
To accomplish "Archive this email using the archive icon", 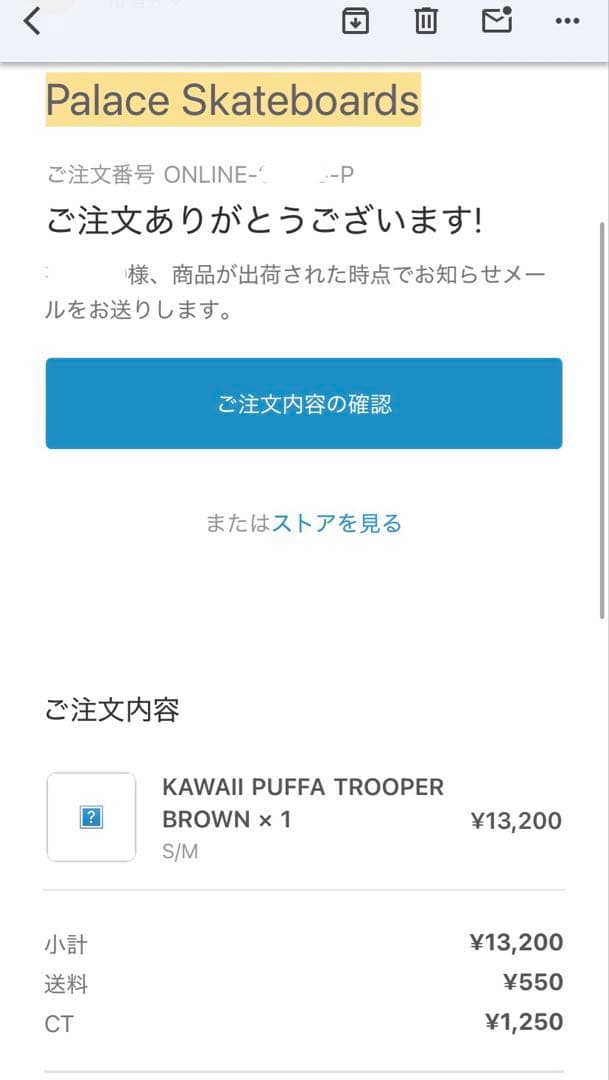I will coord(355,20).
